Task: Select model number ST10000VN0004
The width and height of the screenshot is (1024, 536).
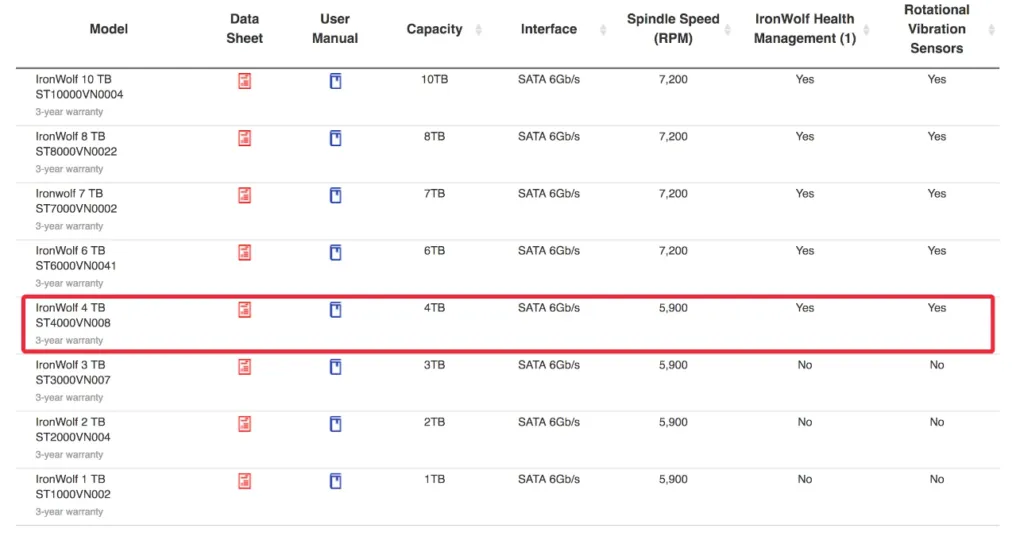Action: [x=79, y=95]
